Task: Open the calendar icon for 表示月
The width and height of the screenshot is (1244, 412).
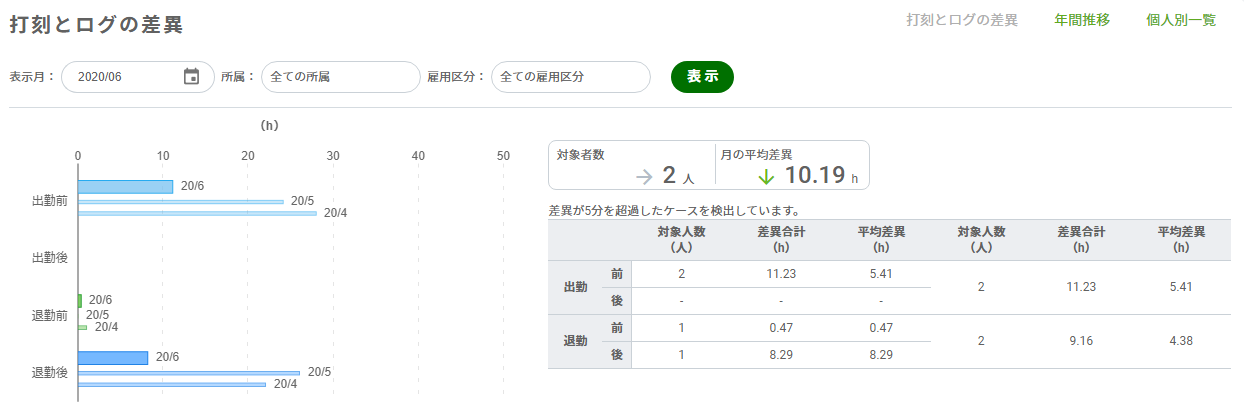Action: pyautogui.click(x=192, y=77)
